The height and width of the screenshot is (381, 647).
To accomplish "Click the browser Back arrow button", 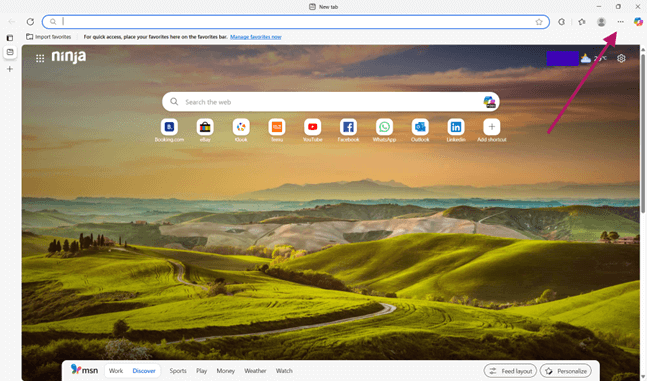I will (12, 21).
